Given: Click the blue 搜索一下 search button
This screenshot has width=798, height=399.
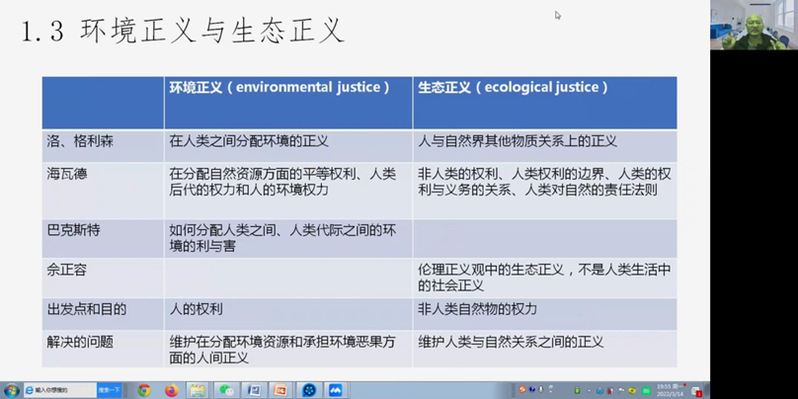Looking at the screenshot, I should 109,390.
